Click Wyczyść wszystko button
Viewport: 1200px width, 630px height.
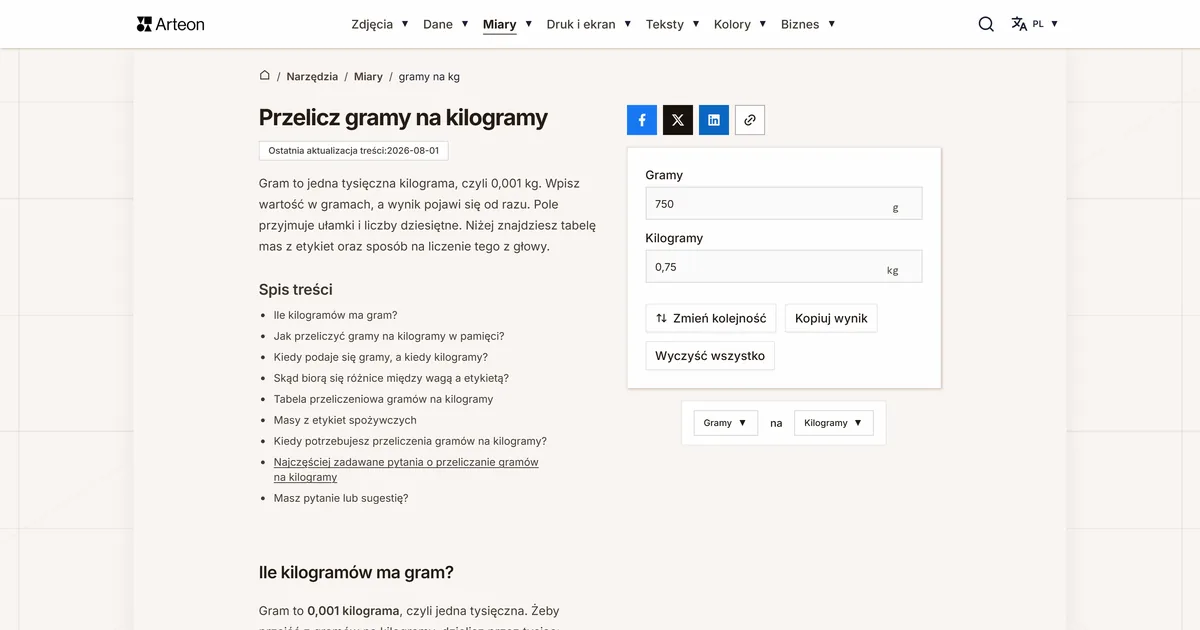(x=710, y=355)
